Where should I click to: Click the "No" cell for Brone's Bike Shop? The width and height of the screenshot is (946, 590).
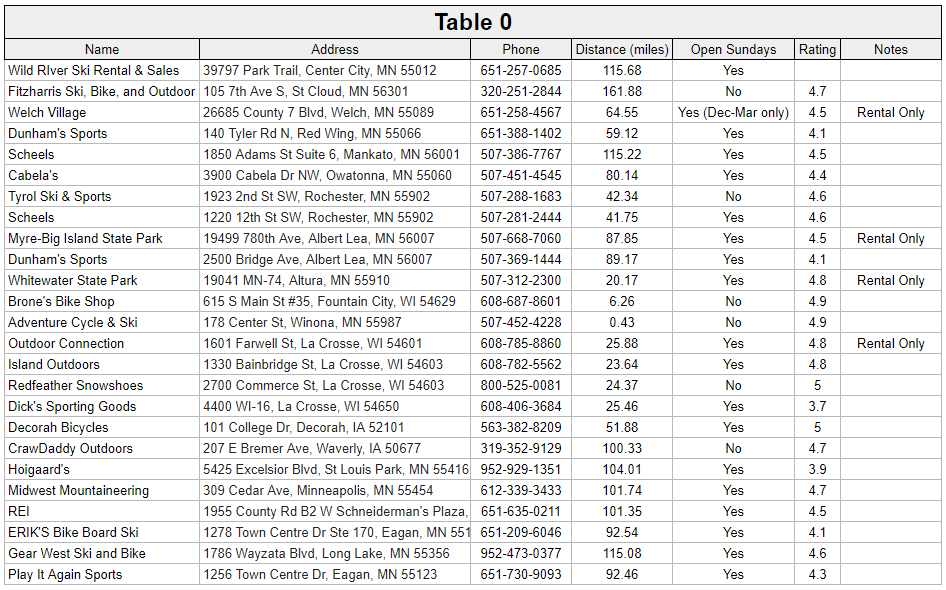click(x=733, y=301)
